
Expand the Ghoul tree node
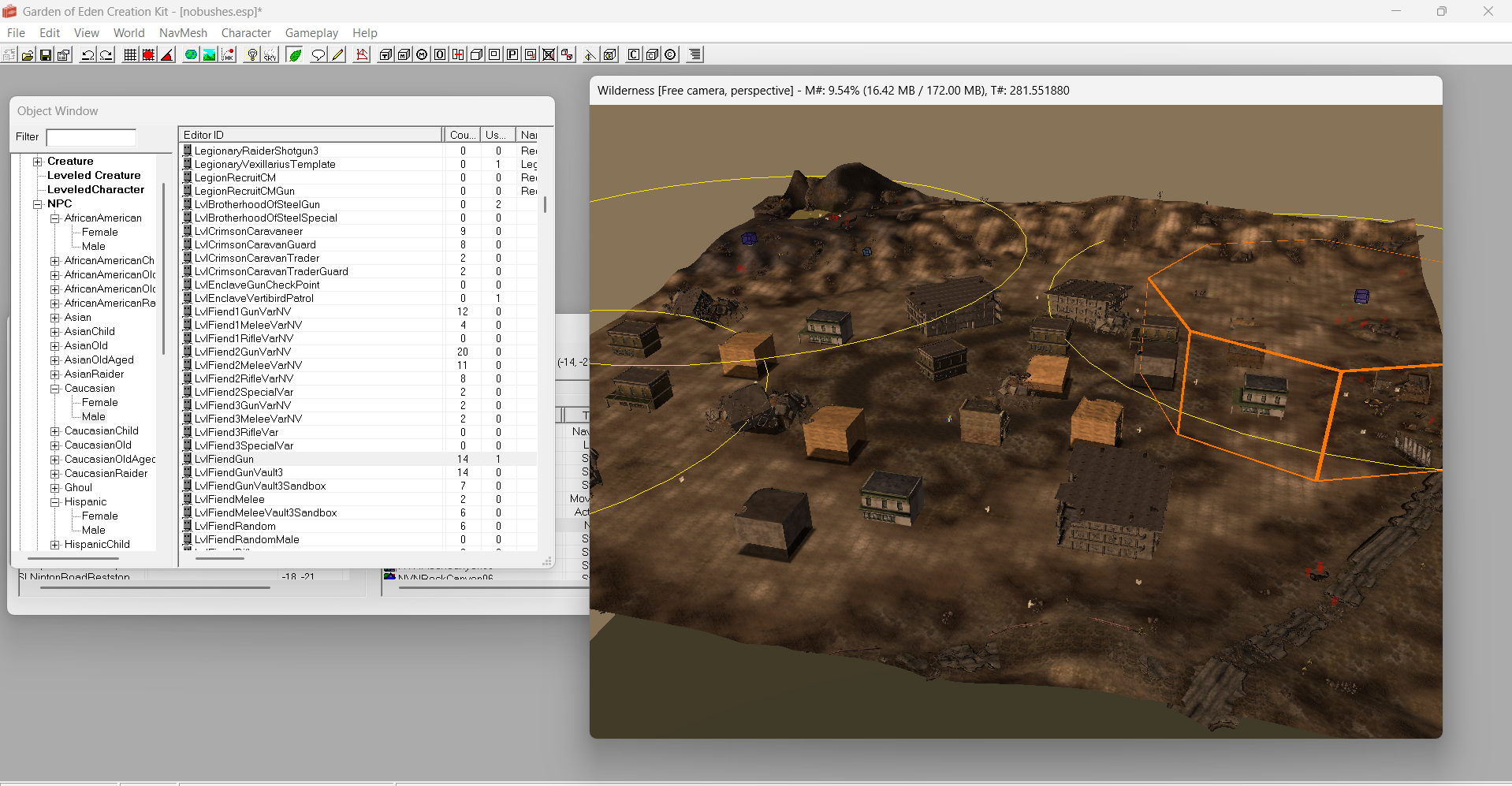coord(55,488)
